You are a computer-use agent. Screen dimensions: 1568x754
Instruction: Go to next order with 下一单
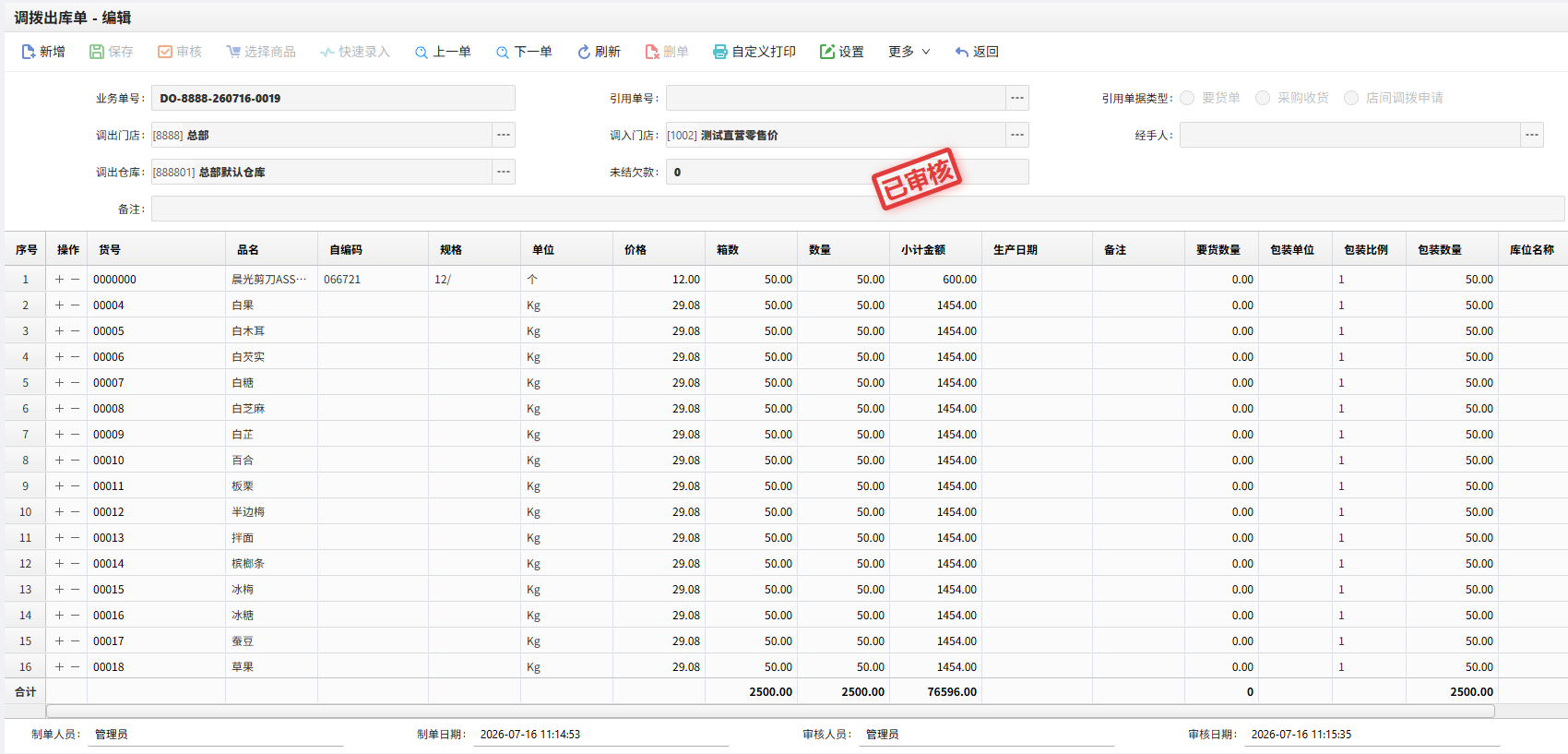coord(524,52)
